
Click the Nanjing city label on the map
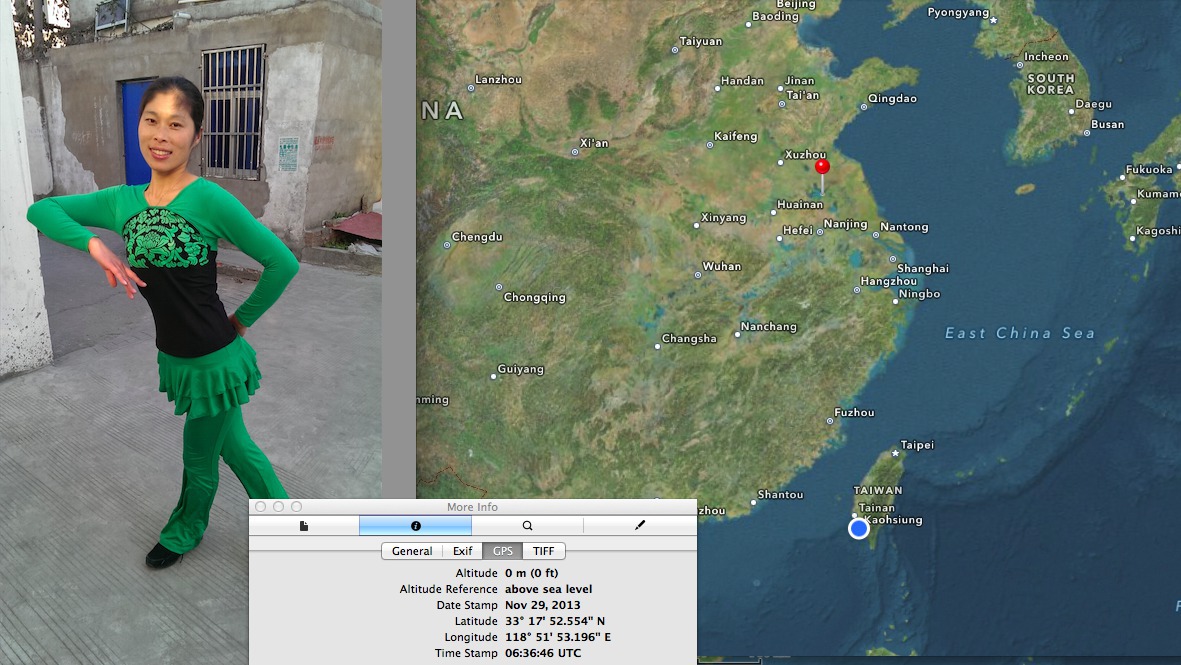845,224
